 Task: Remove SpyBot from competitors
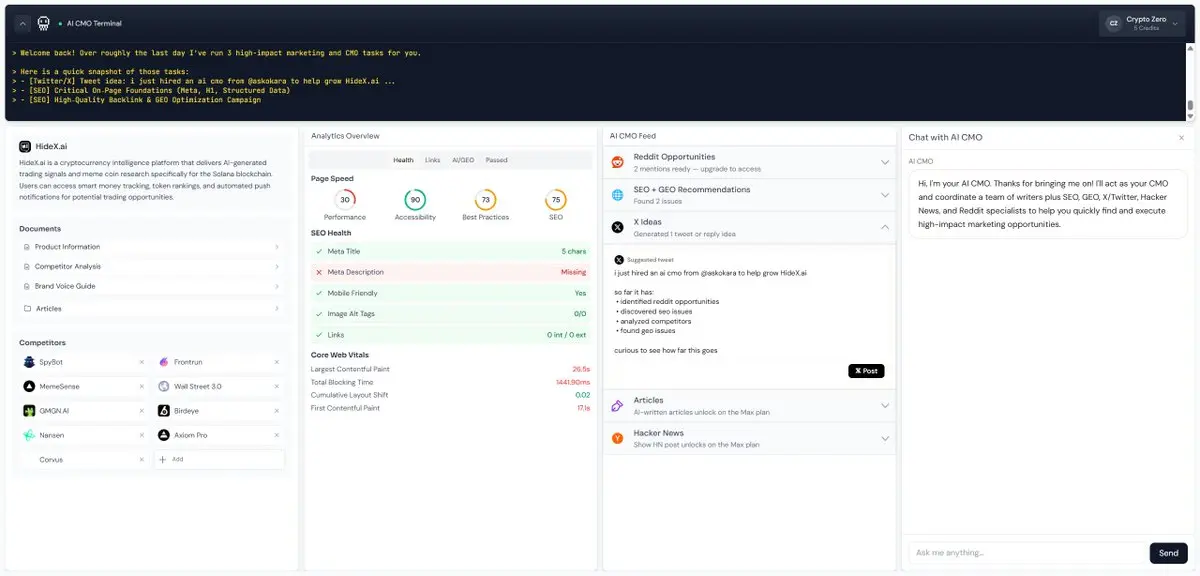(x=141, y=362)
